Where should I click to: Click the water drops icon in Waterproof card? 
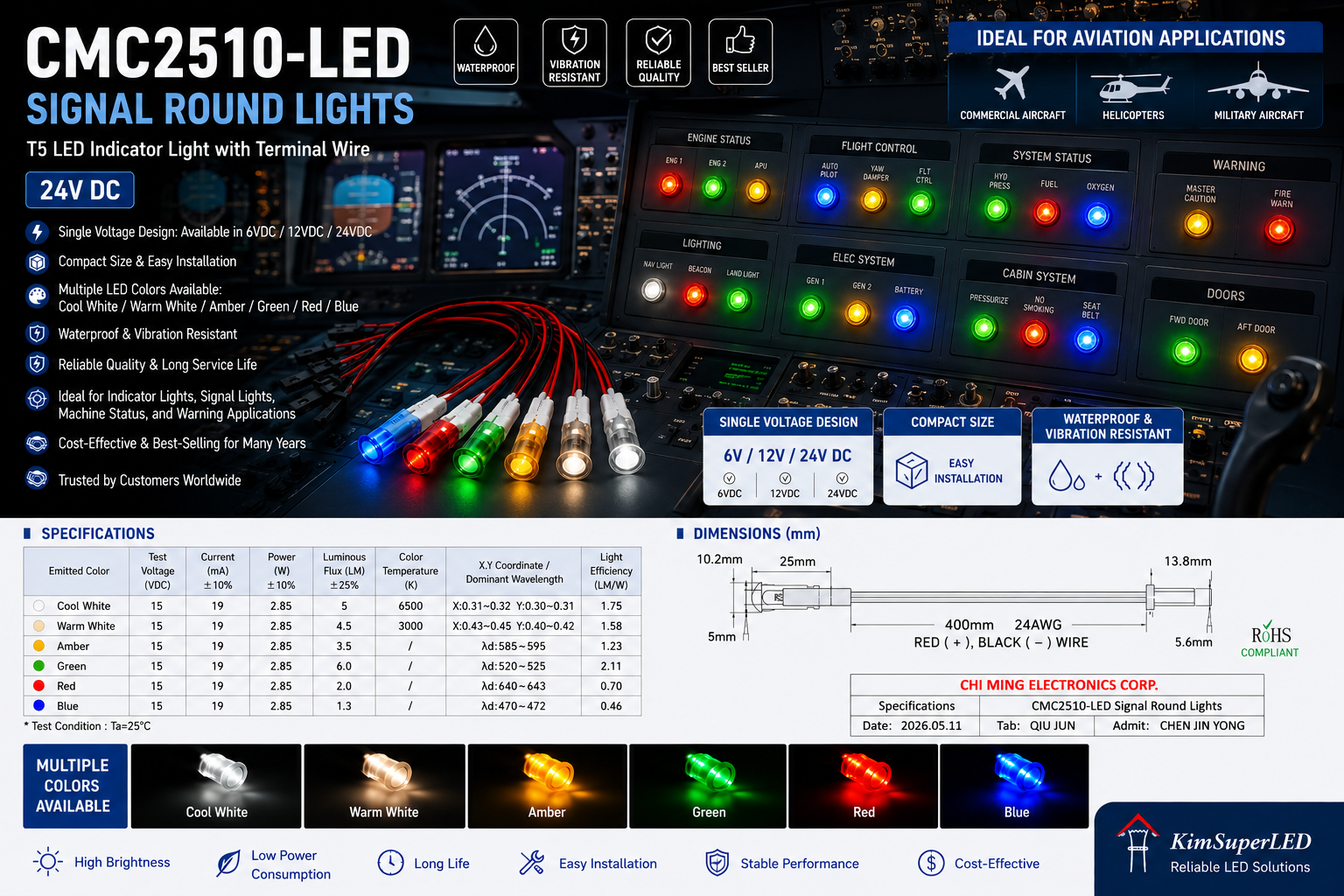(1067, 476)
